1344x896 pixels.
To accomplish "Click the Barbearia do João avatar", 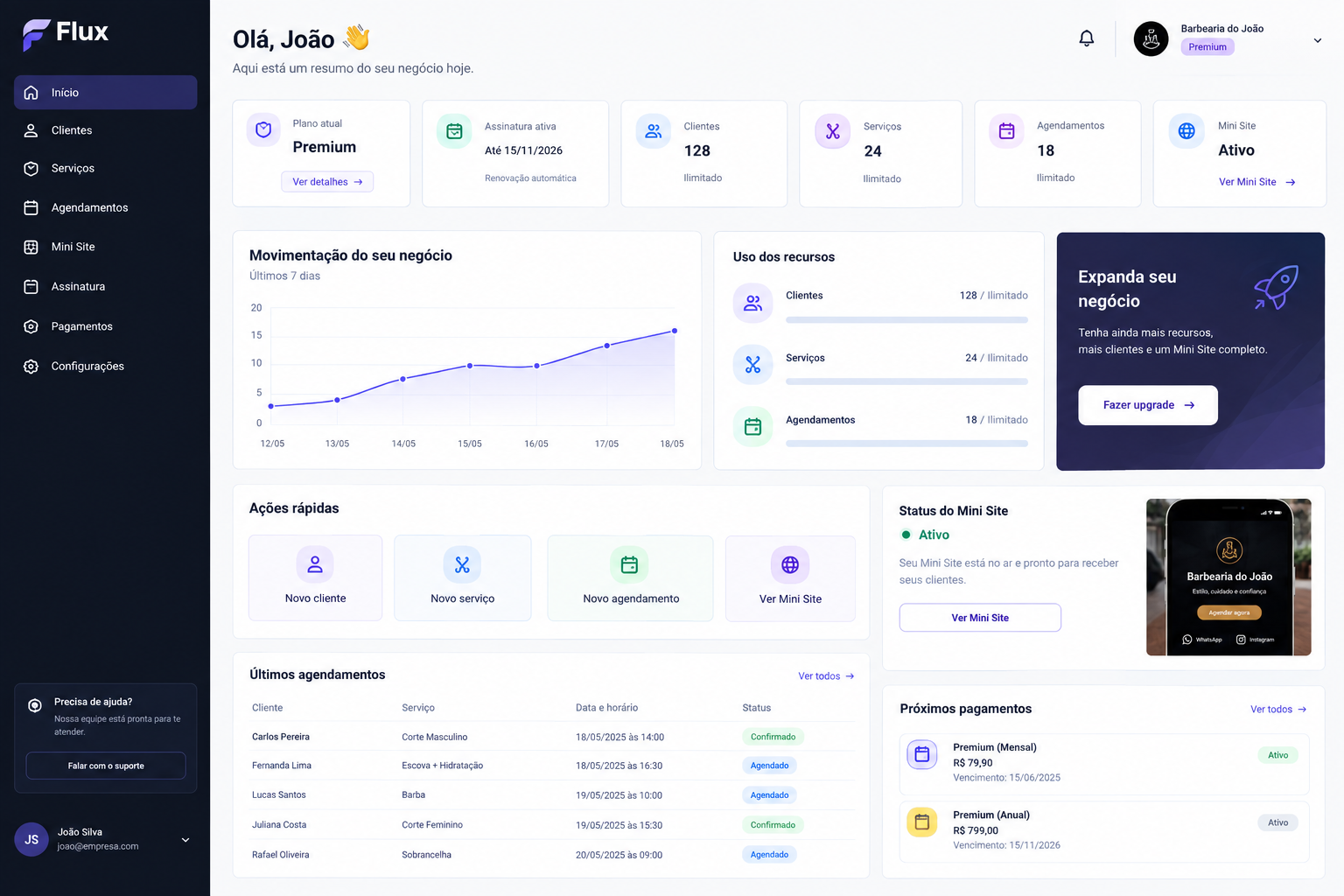I will (1151, 38).
